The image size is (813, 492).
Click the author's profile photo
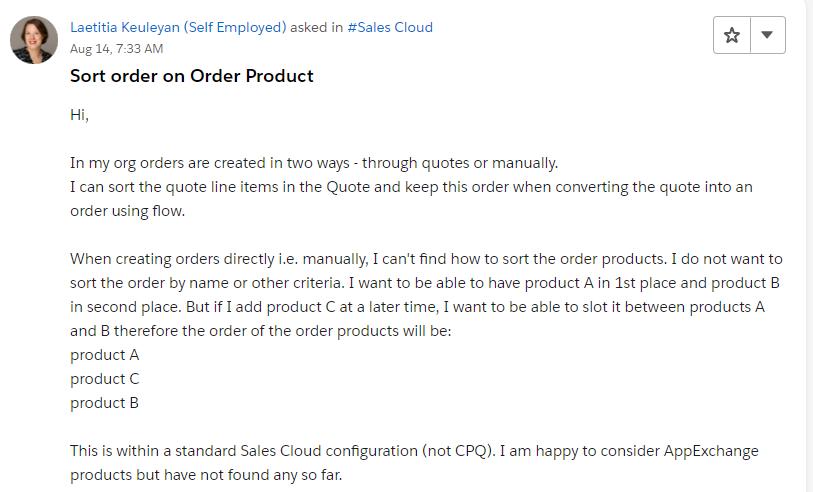click(x=34, y=40)
